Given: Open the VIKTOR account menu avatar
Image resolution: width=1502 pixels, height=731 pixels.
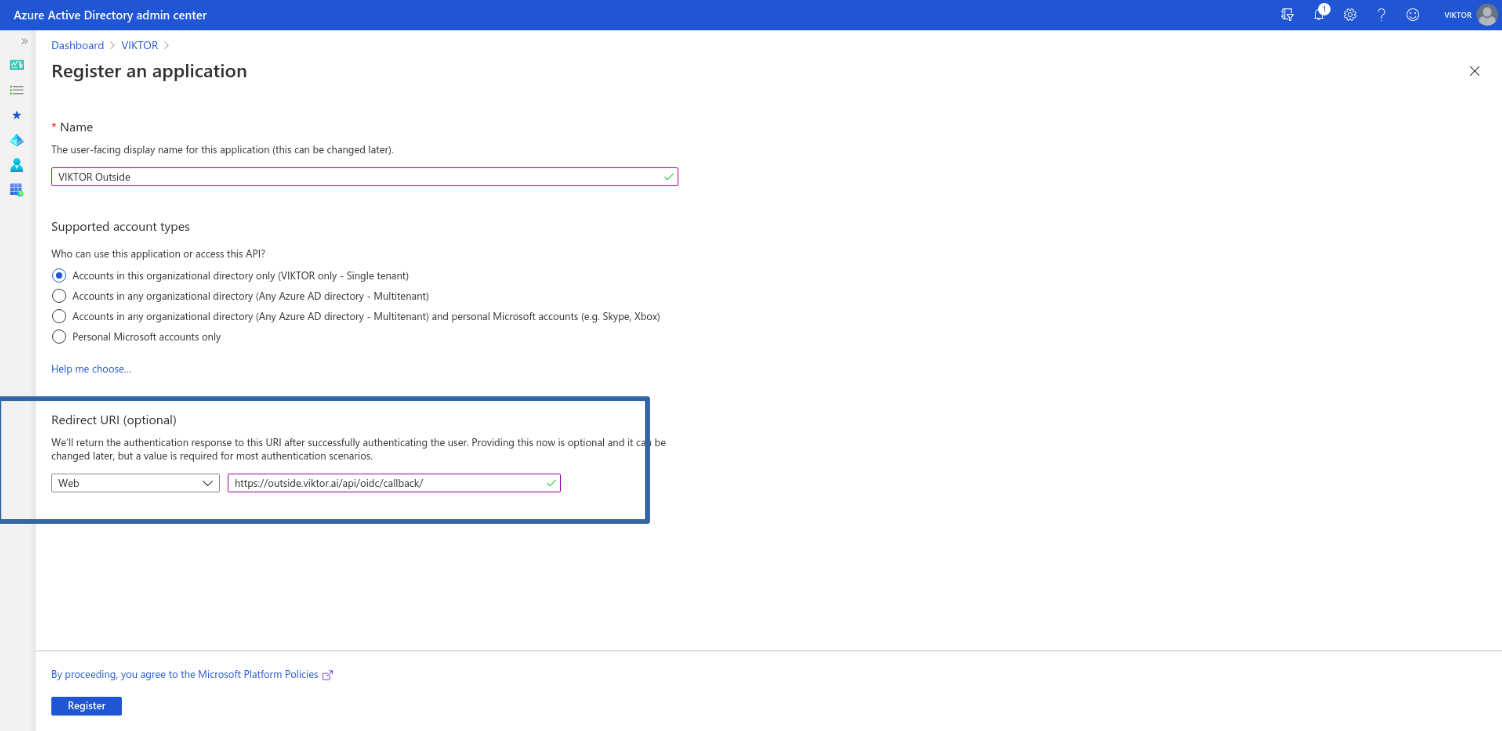Looking at the screenshot, I should point(1486,15).
